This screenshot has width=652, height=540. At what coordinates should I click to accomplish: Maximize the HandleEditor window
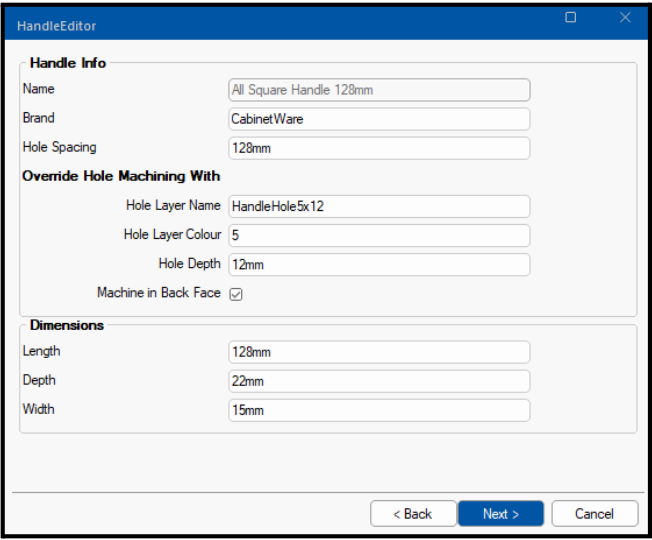571,18
